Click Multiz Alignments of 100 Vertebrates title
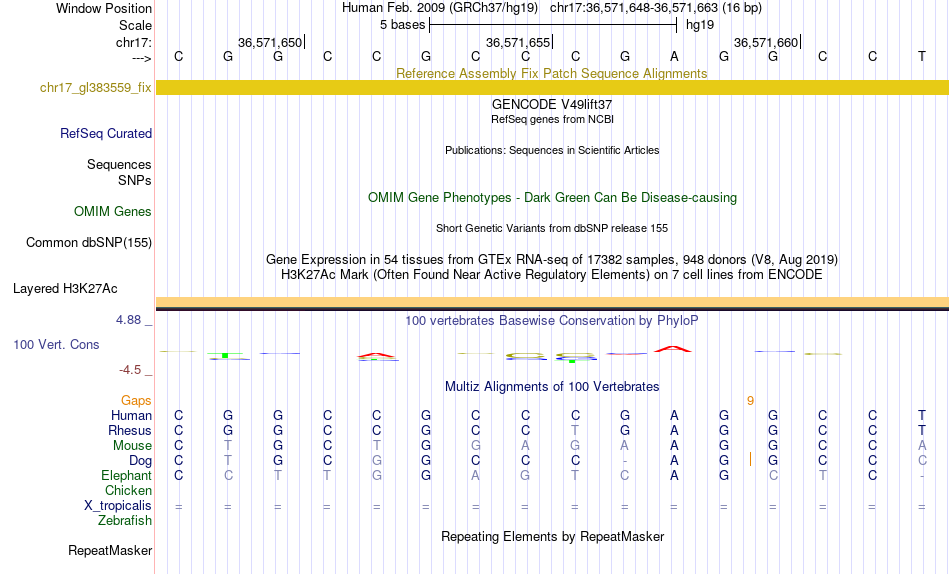The width and height of the screenshot is (950, 574). [552, 387]
